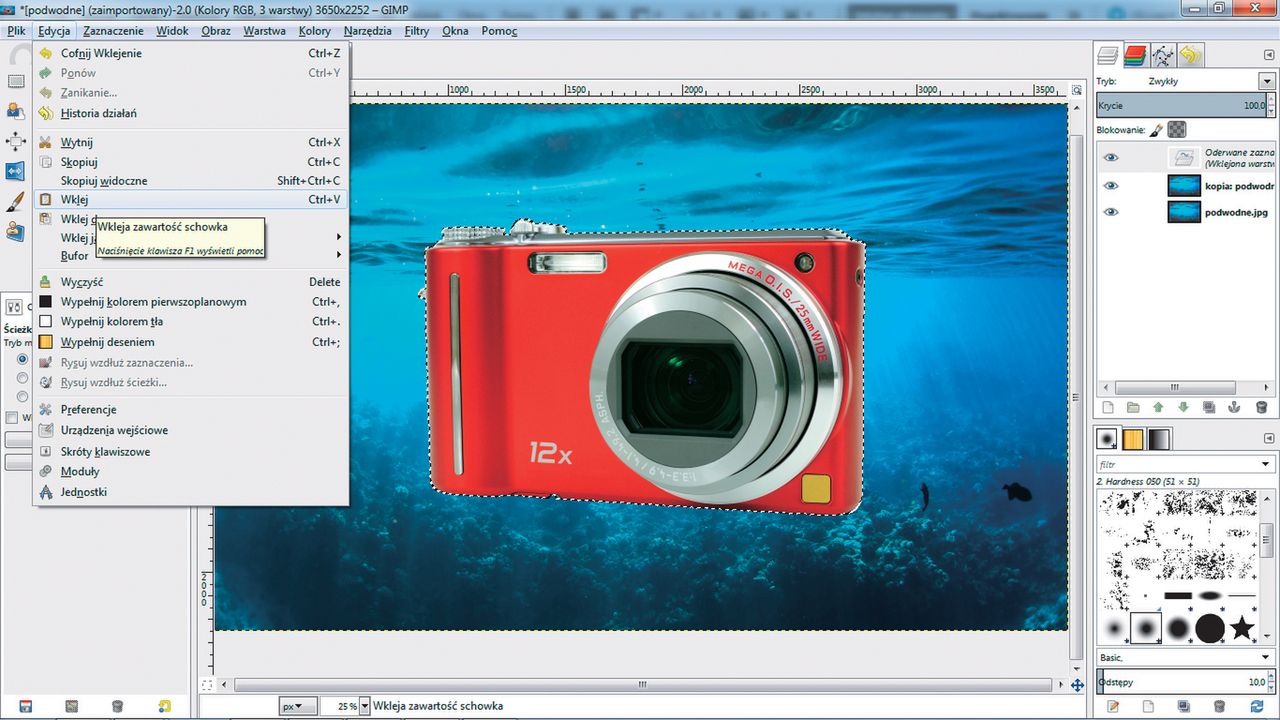Image resolution: width=1280 pixels, height=720 pixels.
Task: Click the lock pixels brush icon
Action: point(1156,130)
